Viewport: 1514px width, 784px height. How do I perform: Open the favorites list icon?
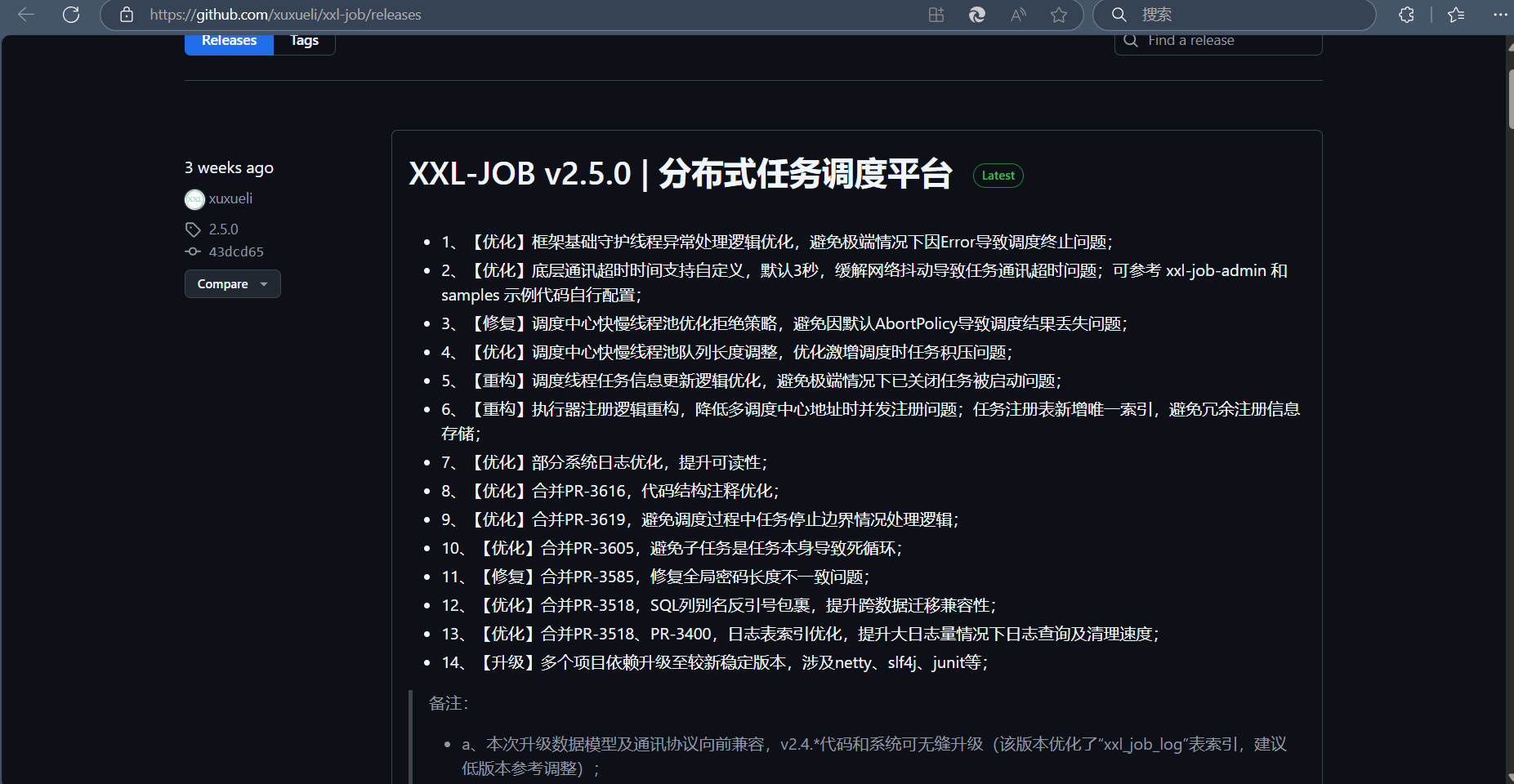pos(1456,15)
